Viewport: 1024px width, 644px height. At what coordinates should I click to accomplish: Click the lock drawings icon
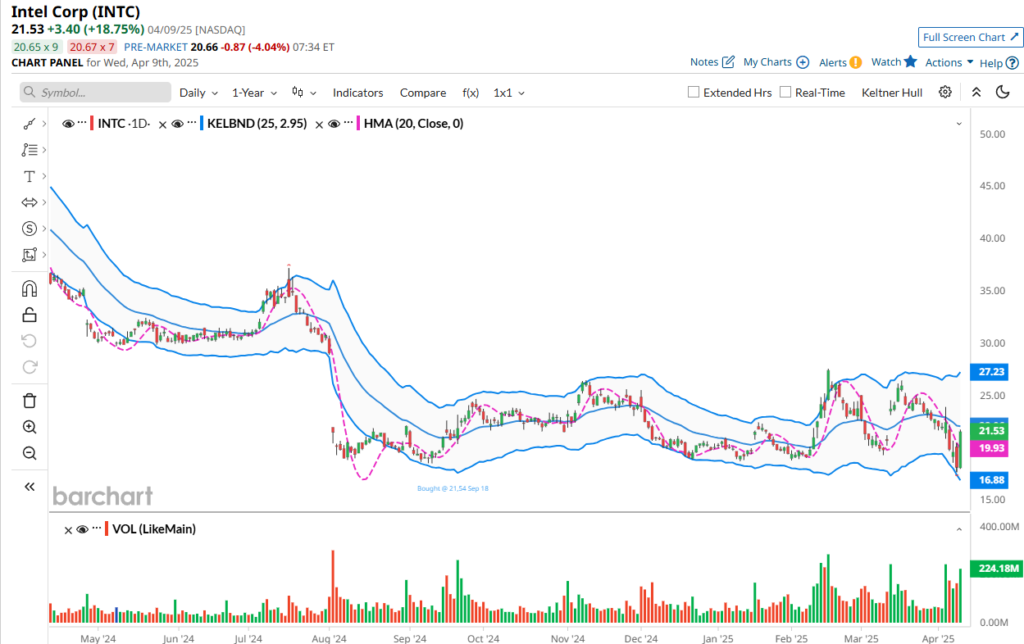pyautogui.click(x=29, y=315)
